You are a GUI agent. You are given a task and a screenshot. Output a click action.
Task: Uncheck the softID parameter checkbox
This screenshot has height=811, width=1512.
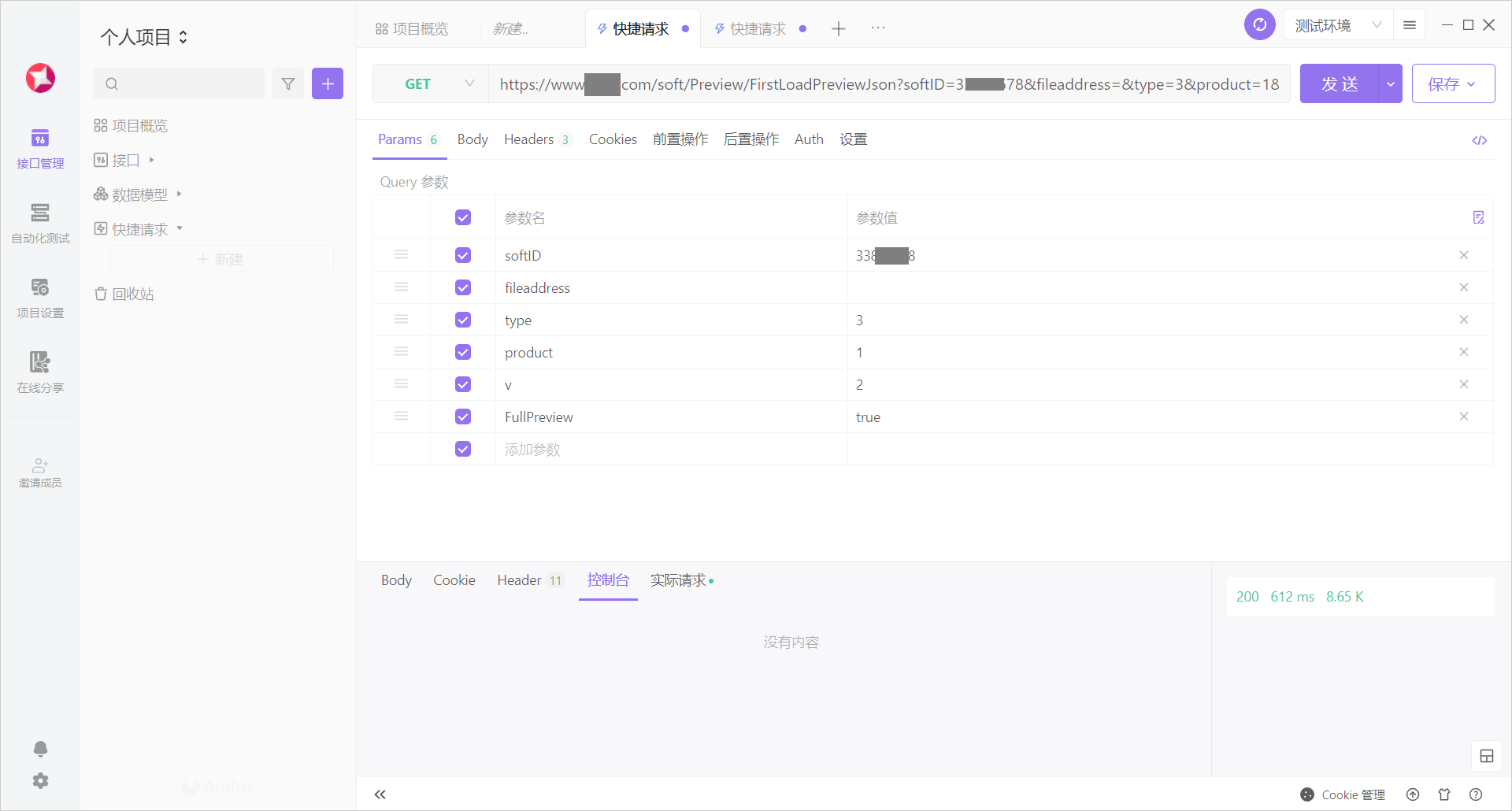[463, 255]
